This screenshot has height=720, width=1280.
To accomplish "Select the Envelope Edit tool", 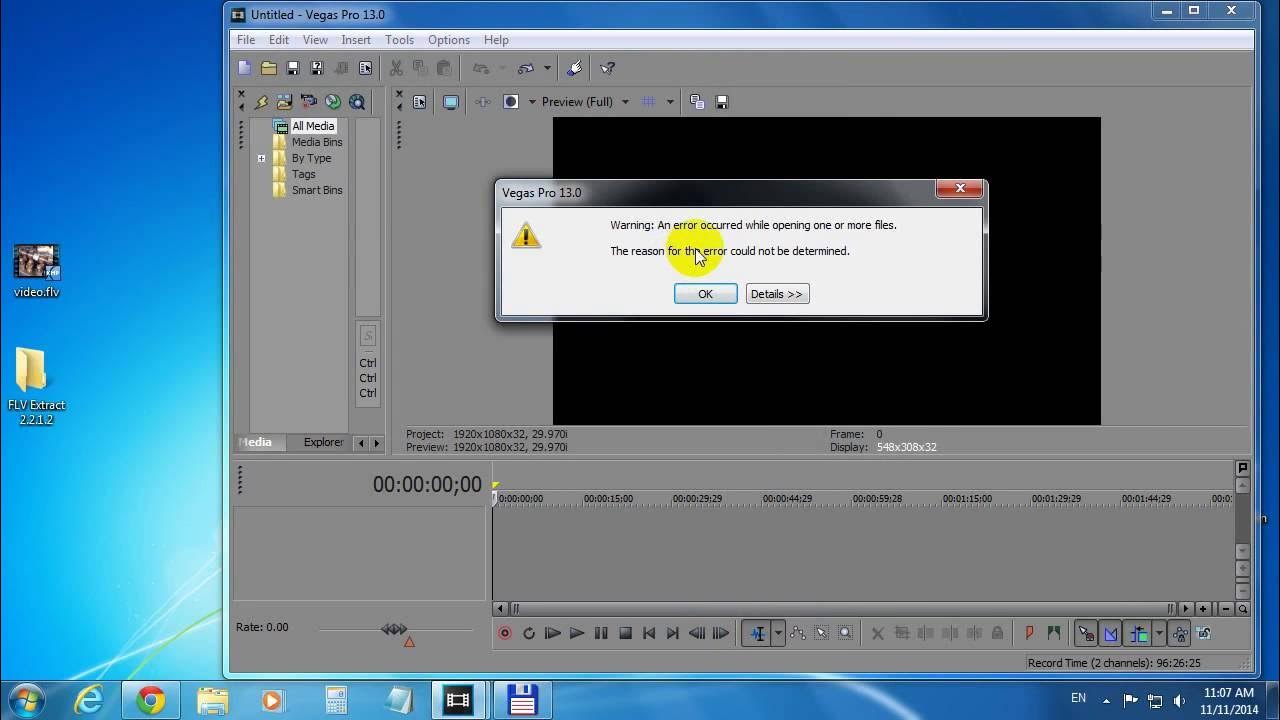I will pos(798,633).
